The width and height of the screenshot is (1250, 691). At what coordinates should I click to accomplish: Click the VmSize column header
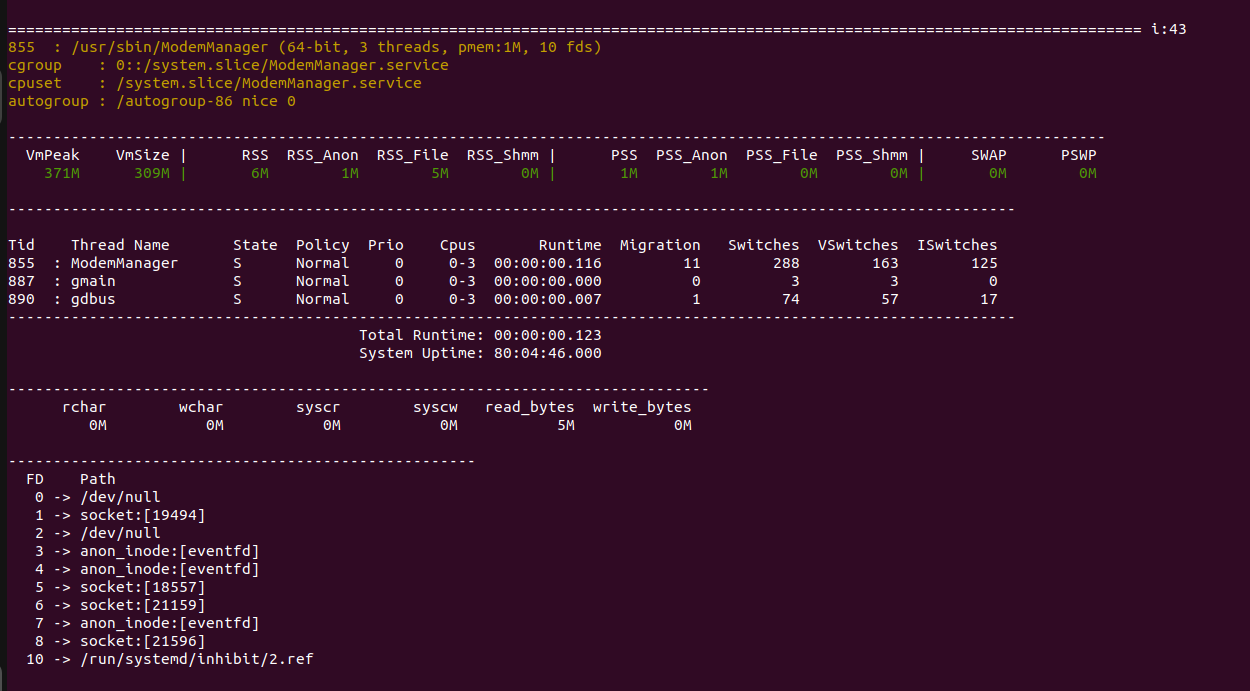[143, 155]
